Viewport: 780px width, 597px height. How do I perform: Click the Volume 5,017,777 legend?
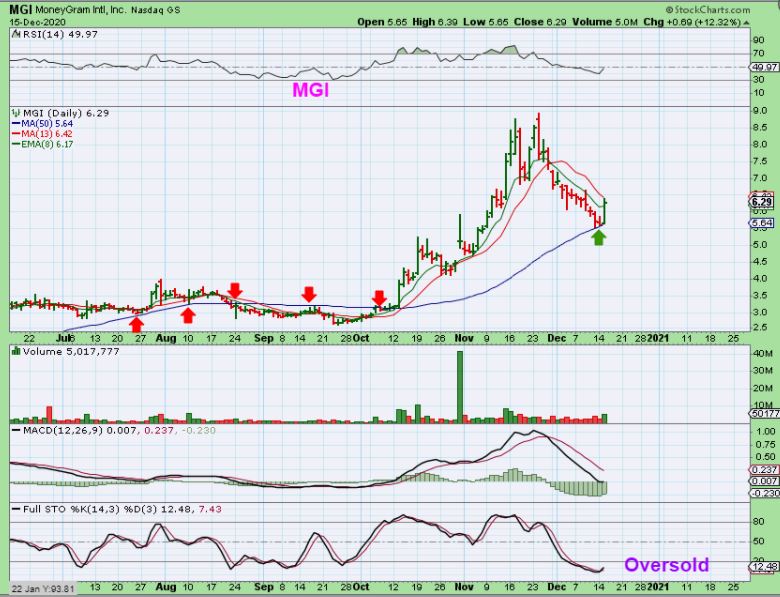click(x=71, y=352)
